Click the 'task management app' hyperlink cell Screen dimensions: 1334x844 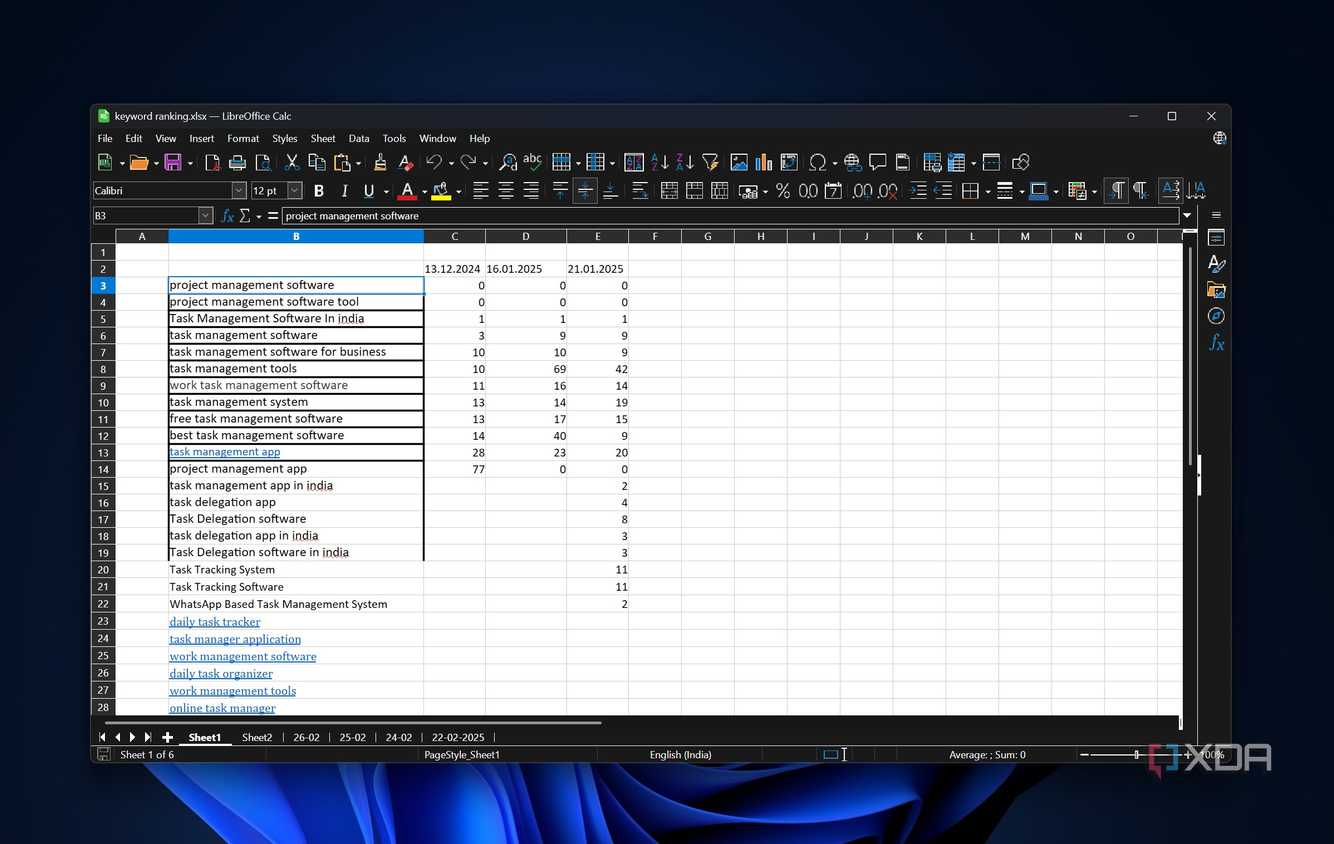[225, 452]
